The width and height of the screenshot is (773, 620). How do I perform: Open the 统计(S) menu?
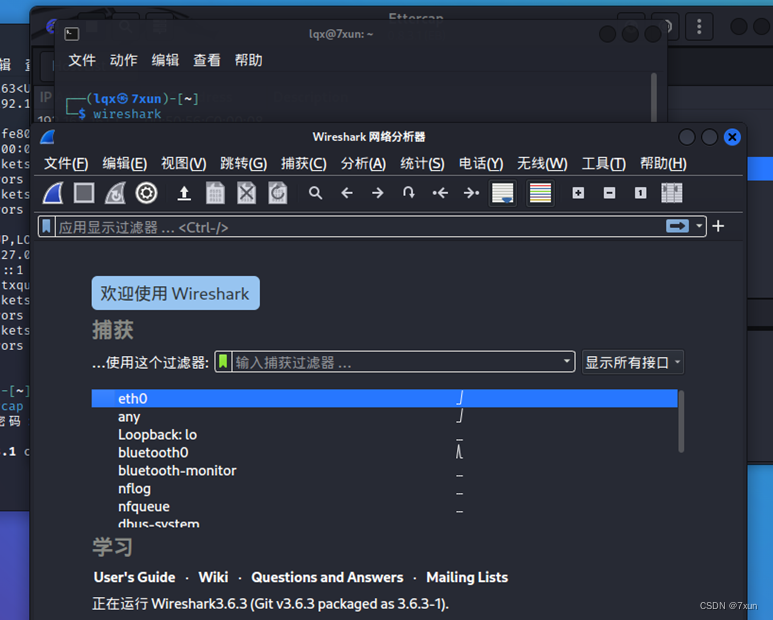pos(422,164)
